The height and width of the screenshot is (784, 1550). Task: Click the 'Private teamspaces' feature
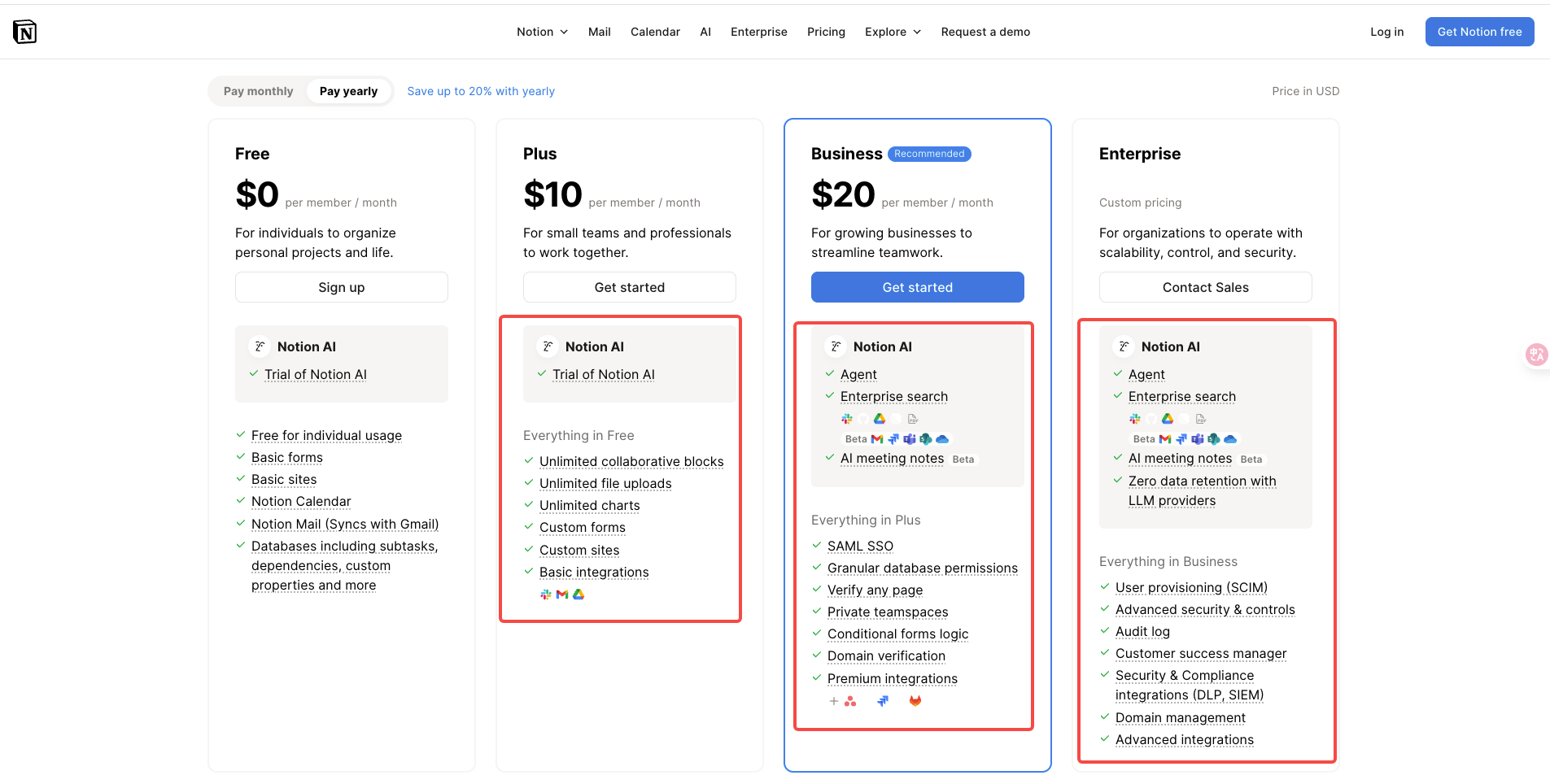pos(888,612)
